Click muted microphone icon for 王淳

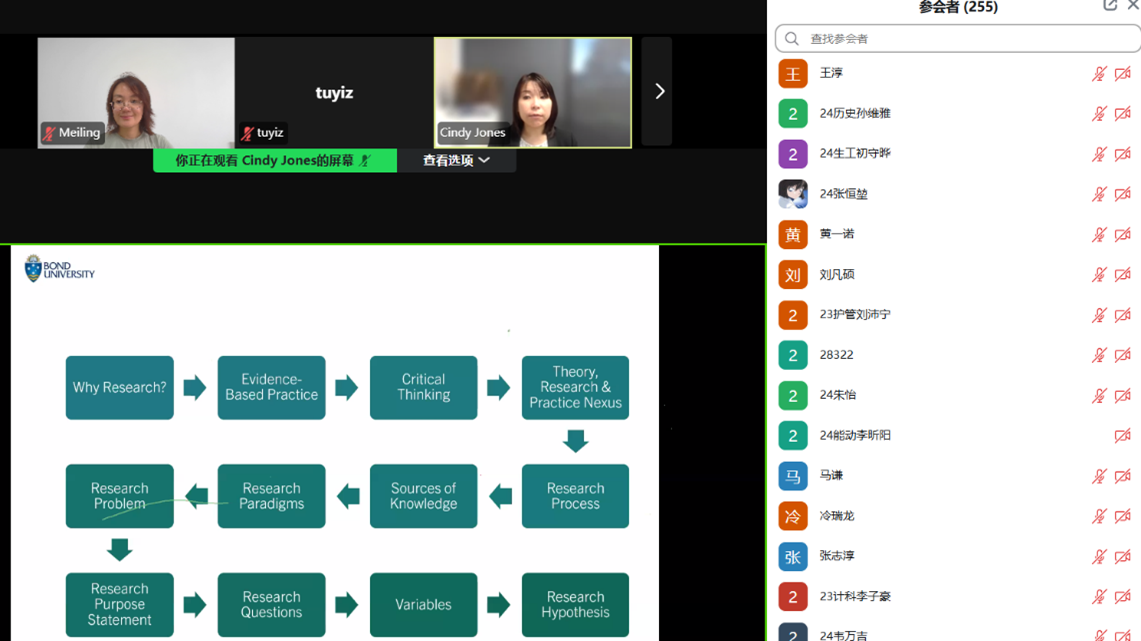pos(1099,74)
